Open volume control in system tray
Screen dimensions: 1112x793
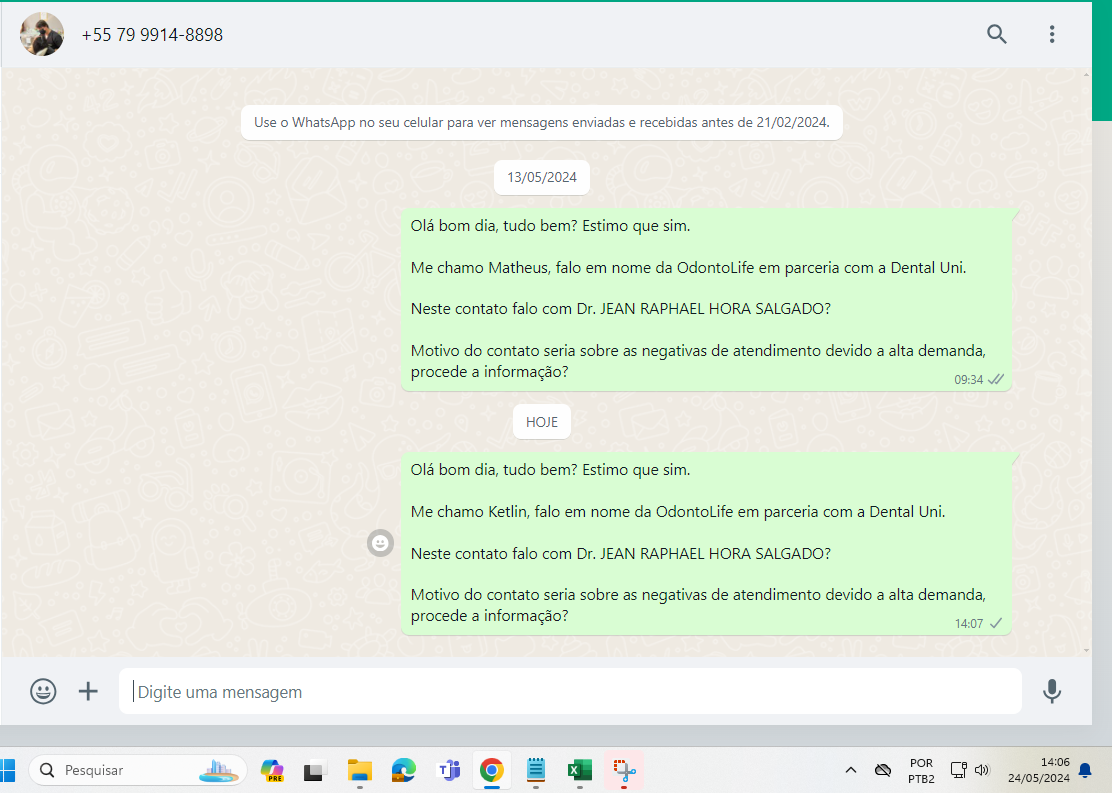tap(982, 770)
